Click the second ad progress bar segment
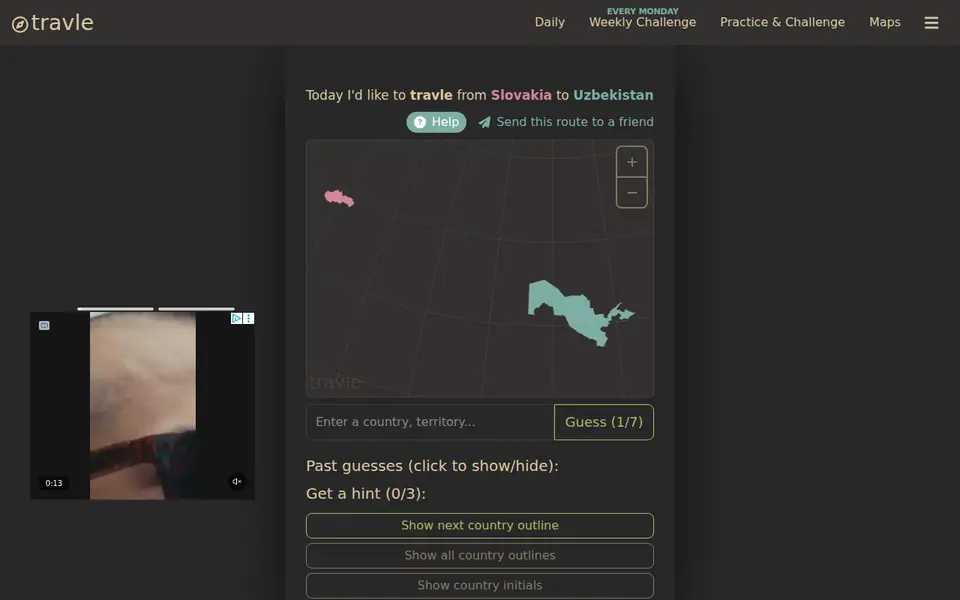 point(197,309)
